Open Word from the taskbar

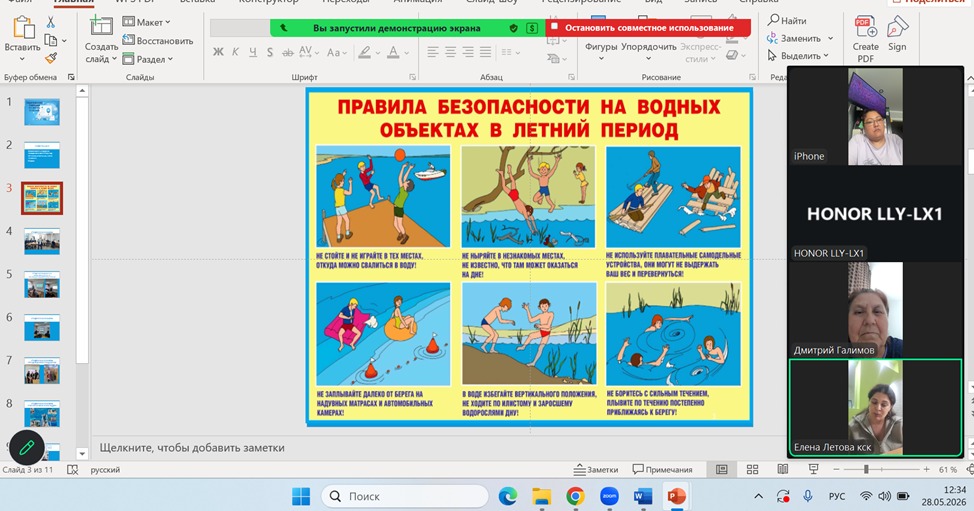click(643, 496)
